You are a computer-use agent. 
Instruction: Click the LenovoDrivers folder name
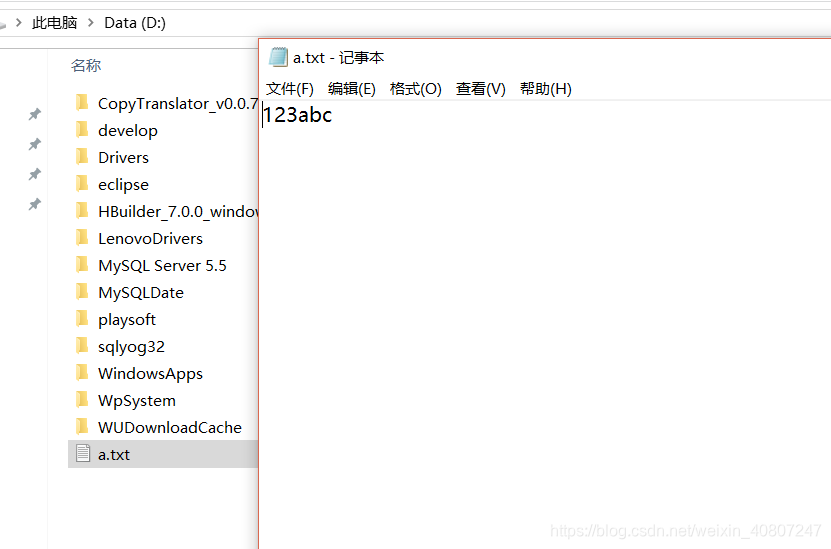[x=151, y=239]
